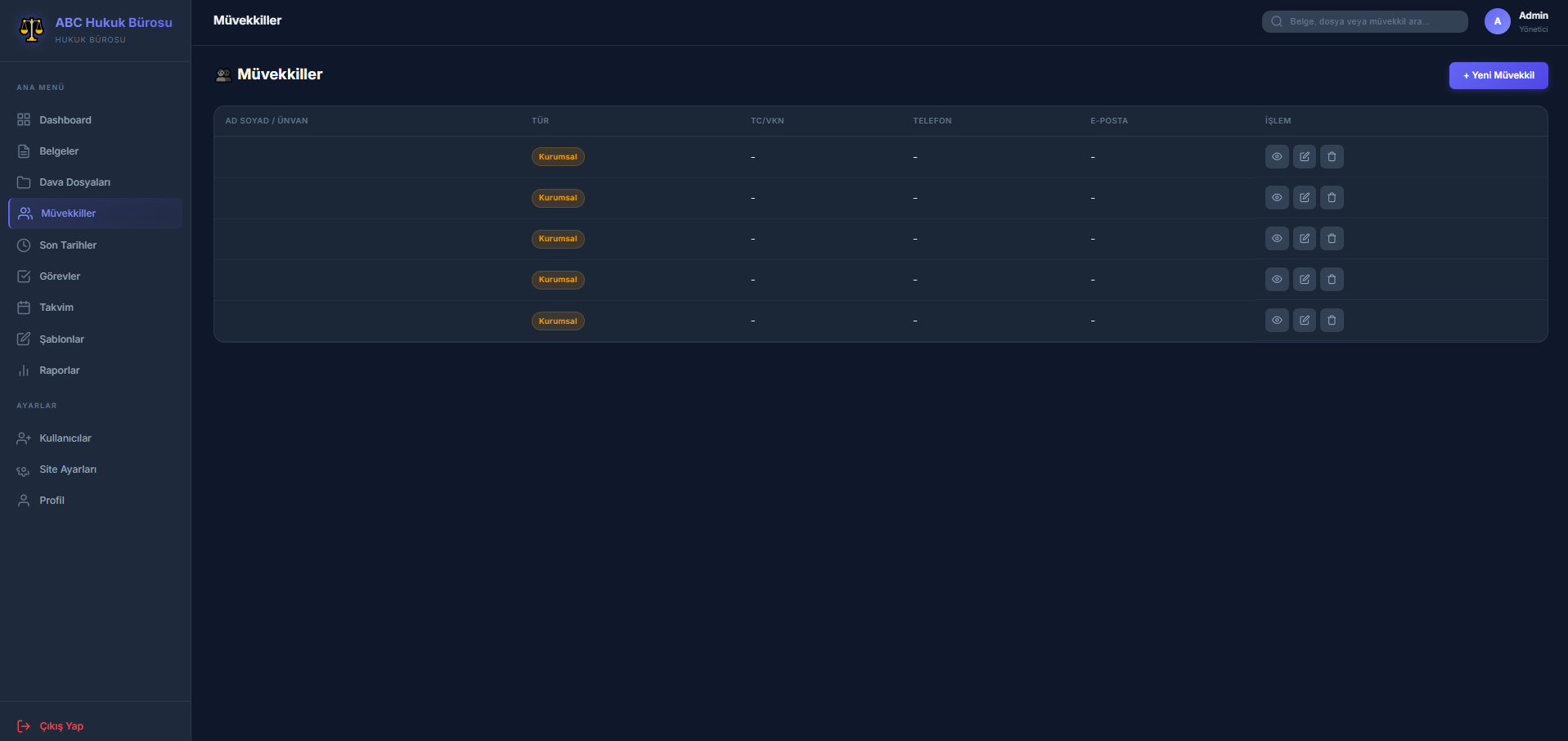Open Dashboard from sidebar

(x=95, y=119)
